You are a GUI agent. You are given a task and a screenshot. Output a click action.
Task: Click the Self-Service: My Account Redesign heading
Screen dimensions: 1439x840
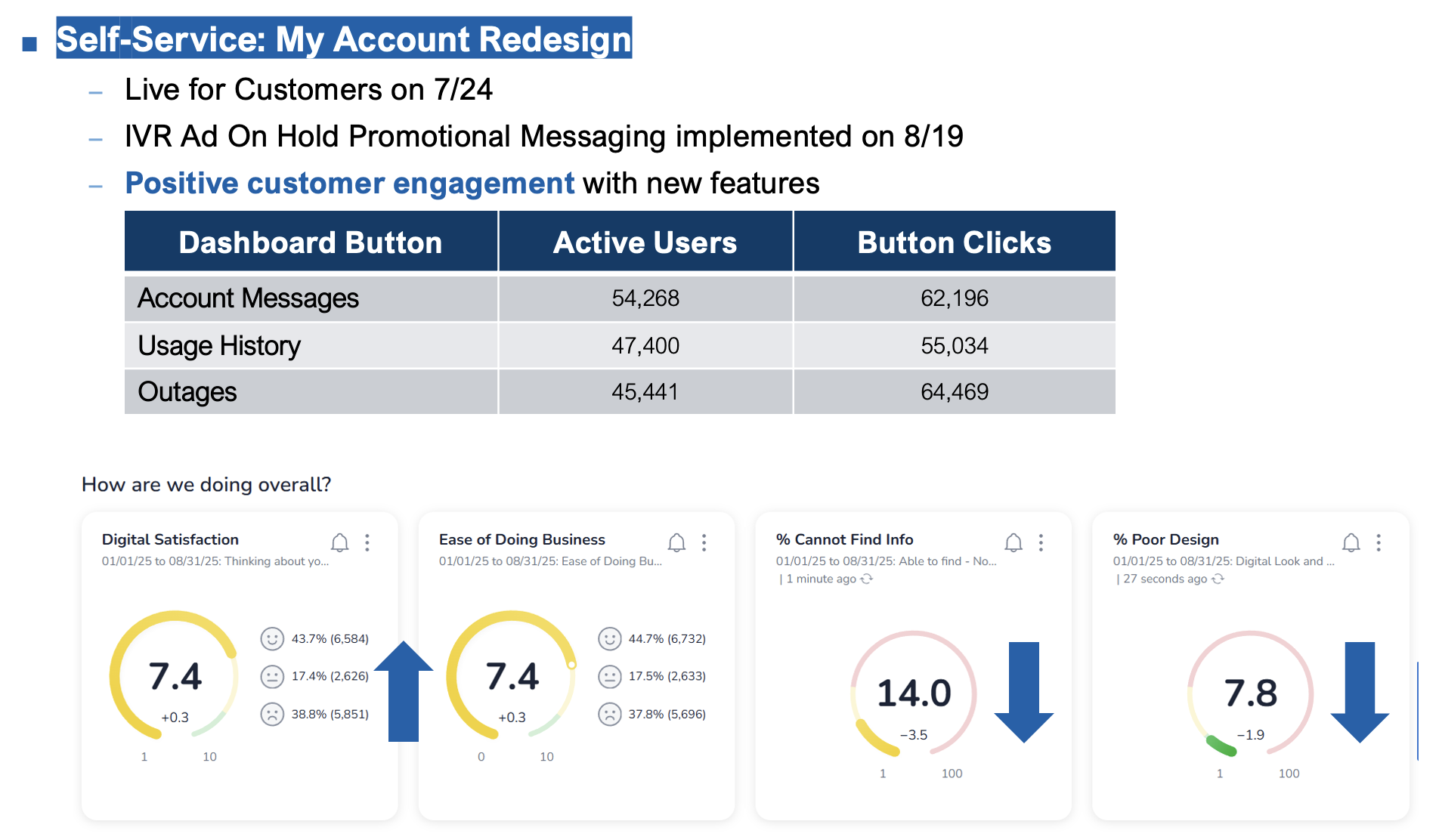[x=344, y=39]
